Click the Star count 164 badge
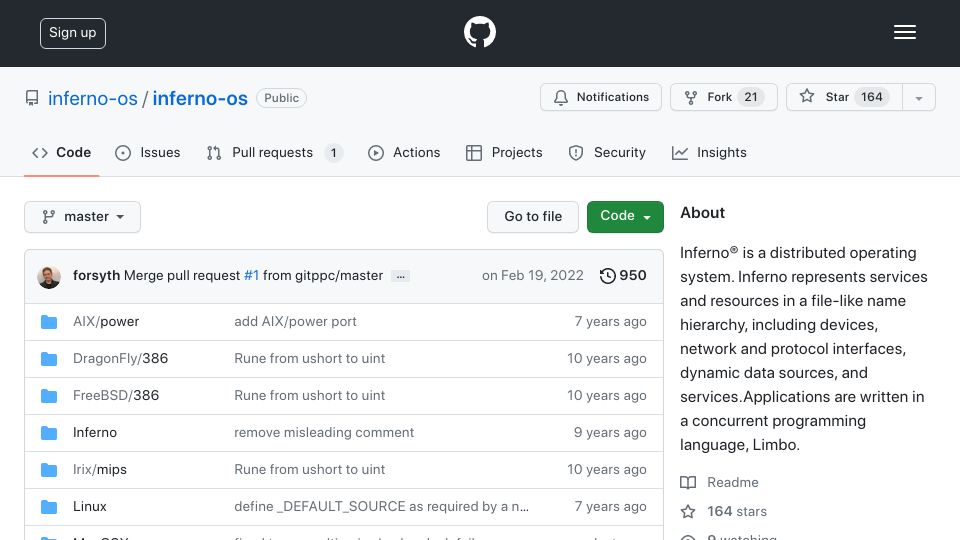 (x=871, y=97)
